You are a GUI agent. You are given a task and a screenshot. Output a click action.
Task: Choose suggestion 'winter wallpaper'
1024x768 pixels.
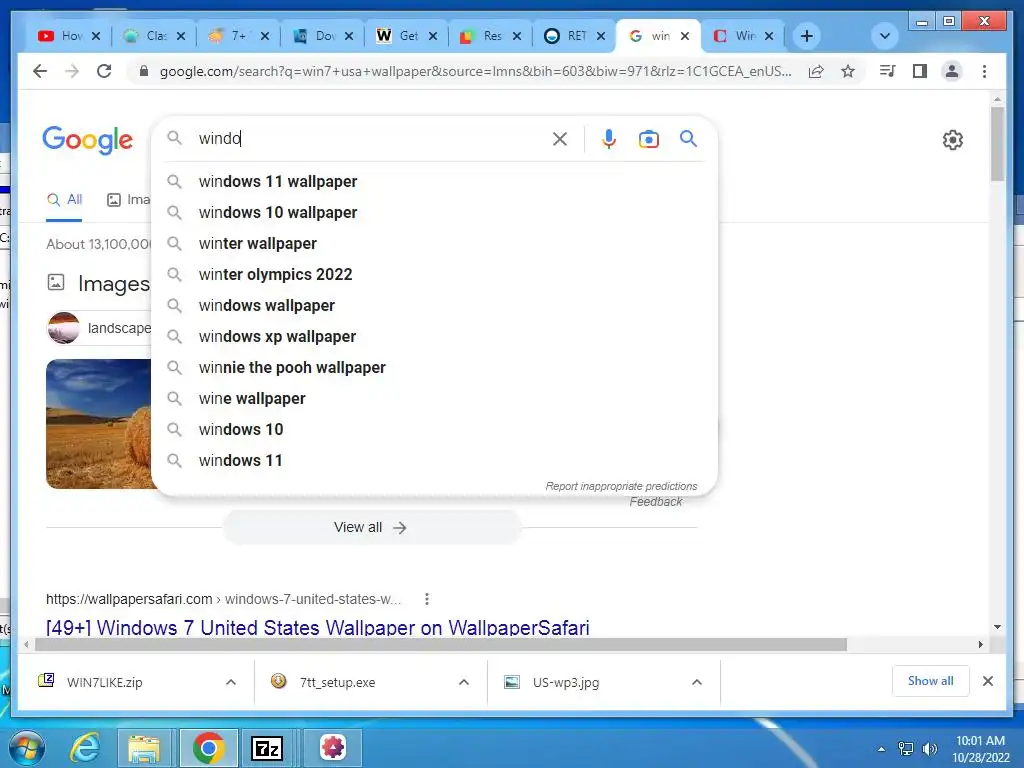point(434,244)
